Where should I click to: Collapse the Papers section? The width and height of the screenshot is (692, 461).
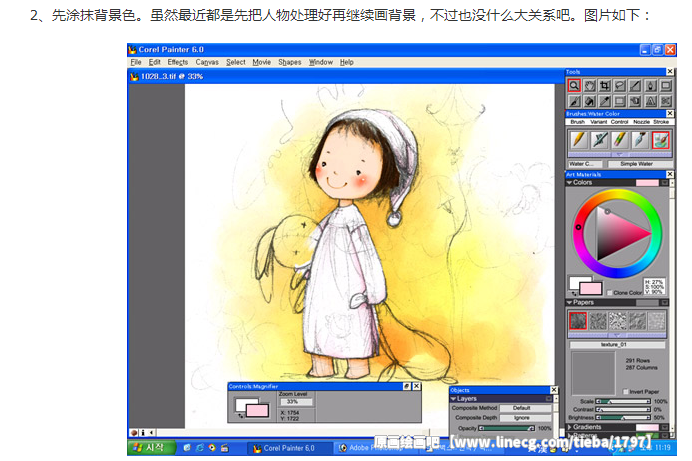570,303
